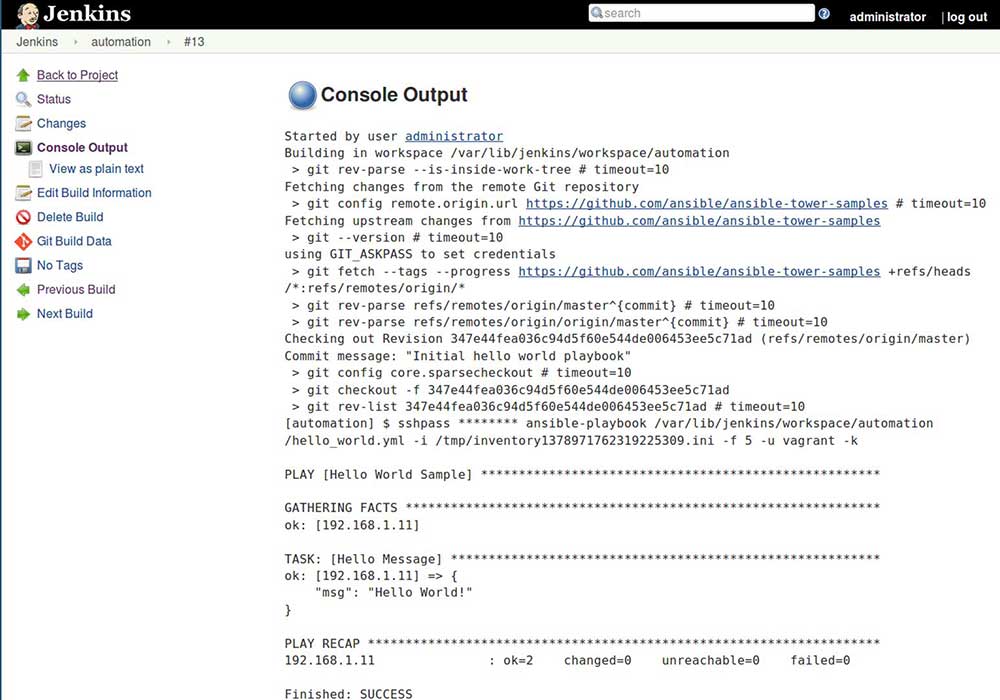Click the Status magnifier icon
Image resolution: width=1000 pixels, height=700 pixels.
pyautogui.click(x=24, y=99)
